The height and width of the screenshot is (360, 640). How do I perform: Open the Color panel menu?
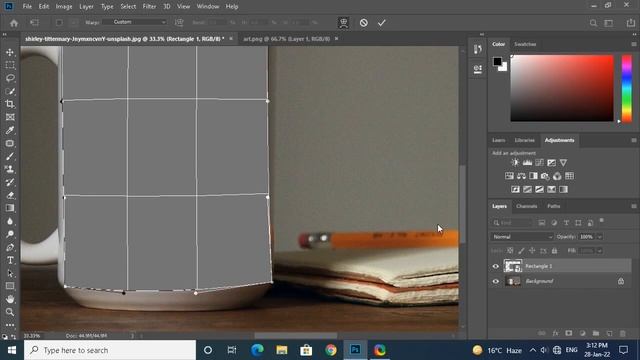click(633, 44)
